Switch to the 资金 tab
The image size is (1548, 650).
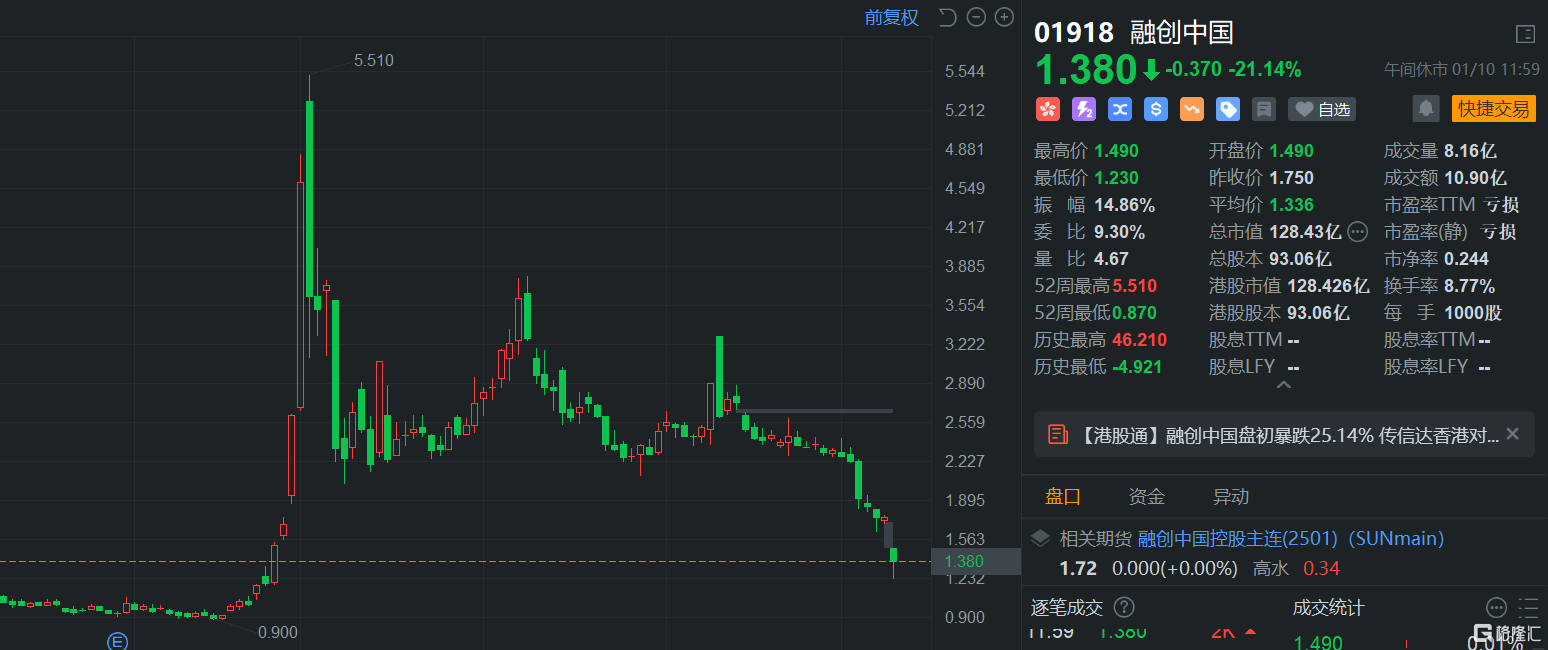click(x=1147, y=496)
